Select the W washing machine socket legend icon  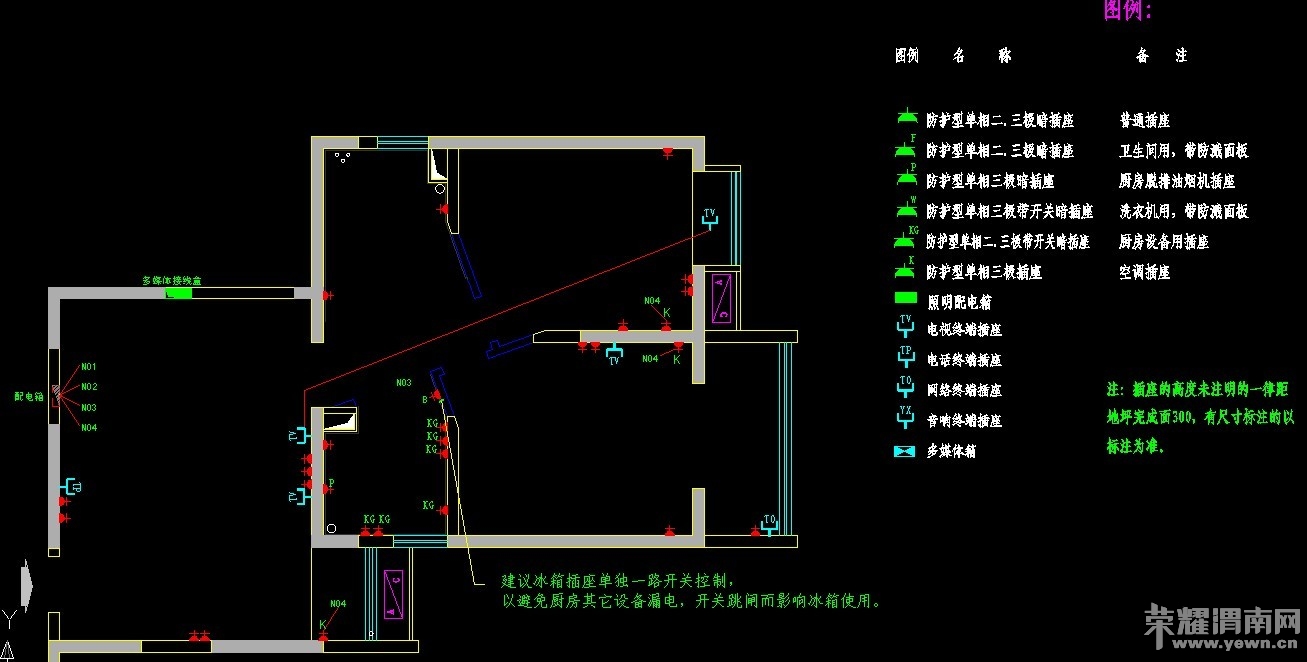[x=905, y=209]
